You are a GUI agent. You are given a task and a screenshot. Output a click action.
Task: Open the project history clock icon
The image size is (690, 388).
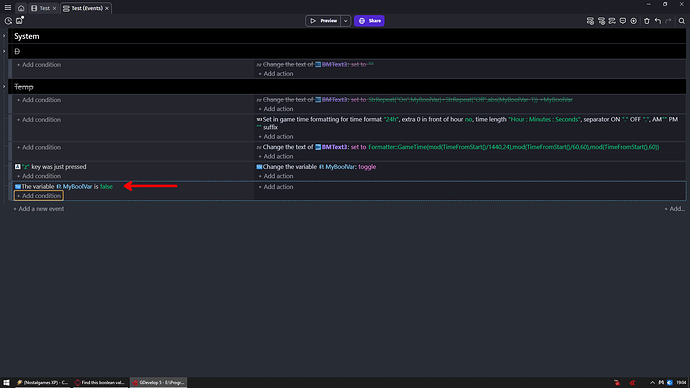point(8,21)
